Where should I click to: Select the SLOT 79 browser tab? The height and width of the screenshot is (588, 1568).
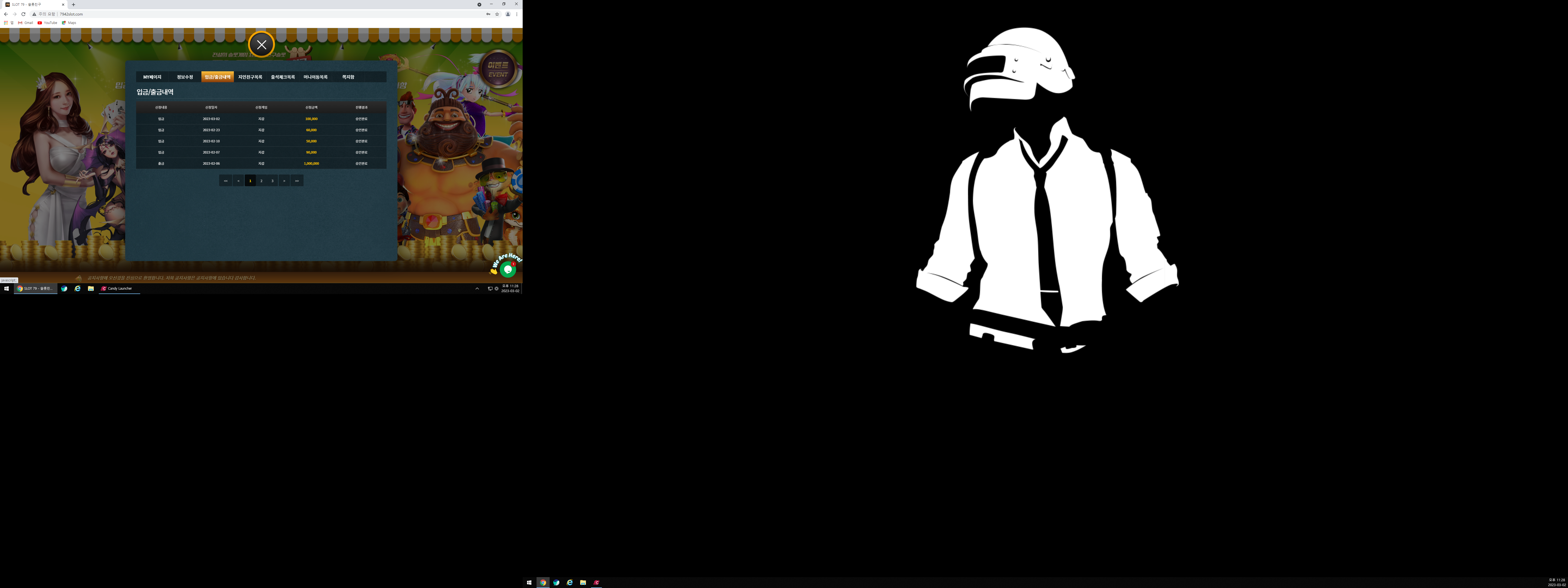pos(35,4)
